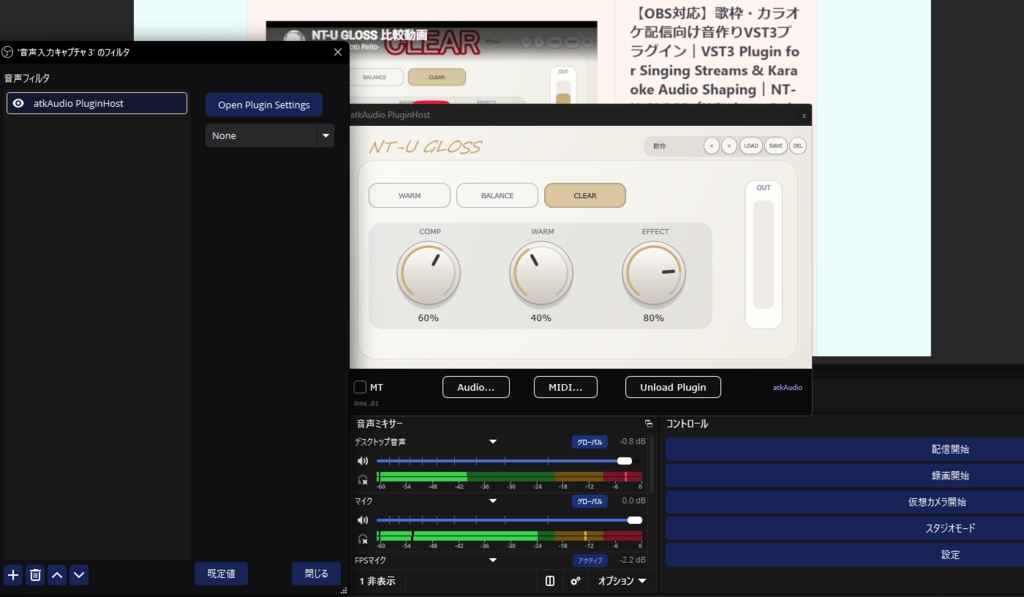Close the atkAudio PluginHost window
The image size is (1024, 597).
tap(804, 116)
